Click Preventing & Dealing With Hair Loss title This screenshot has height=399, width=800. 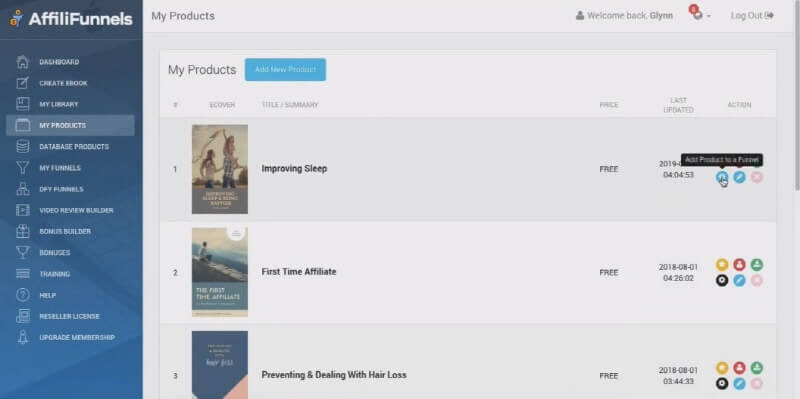(334, 375)
